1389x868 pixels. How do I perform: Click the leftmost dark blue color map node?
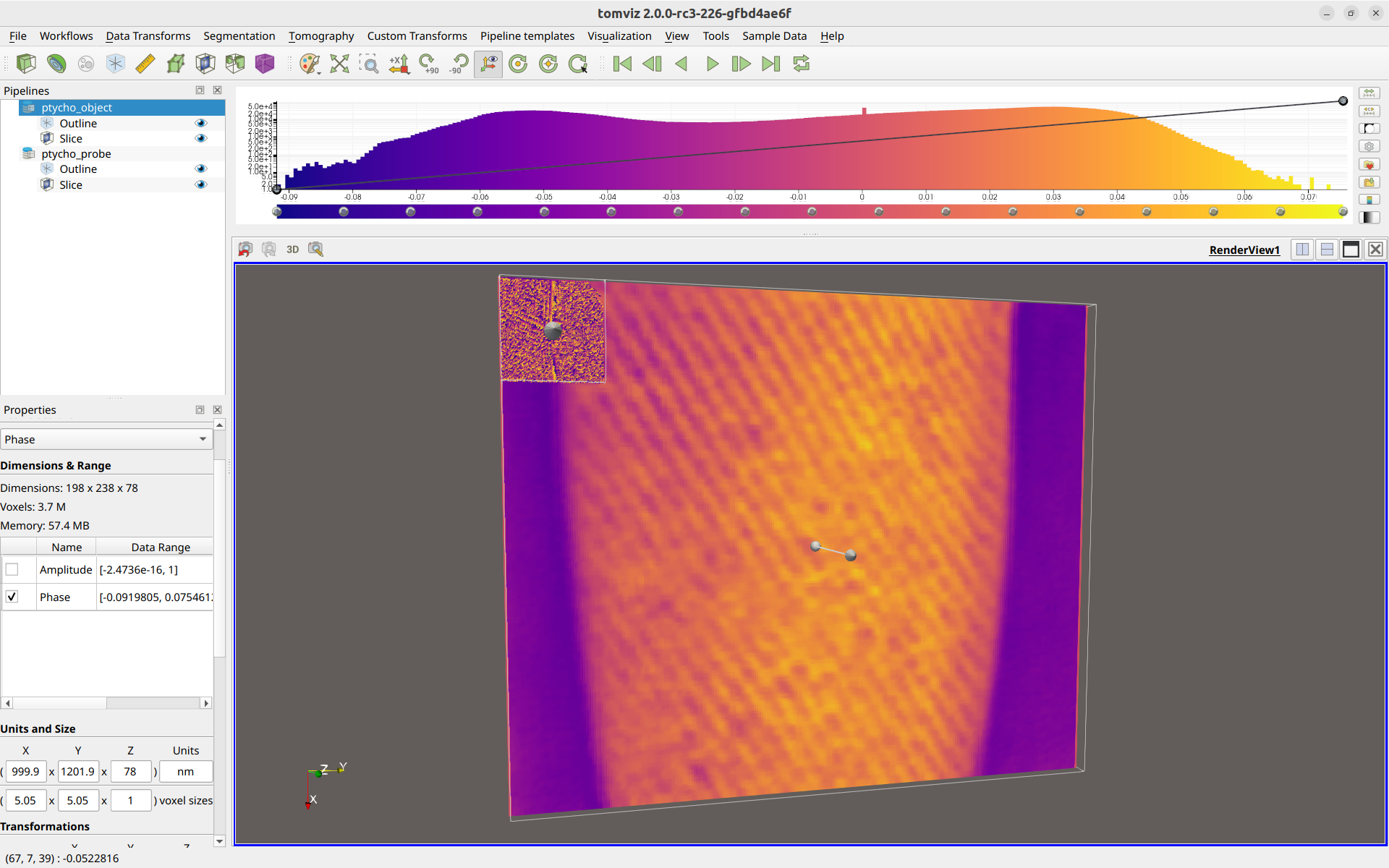point(277,212)
